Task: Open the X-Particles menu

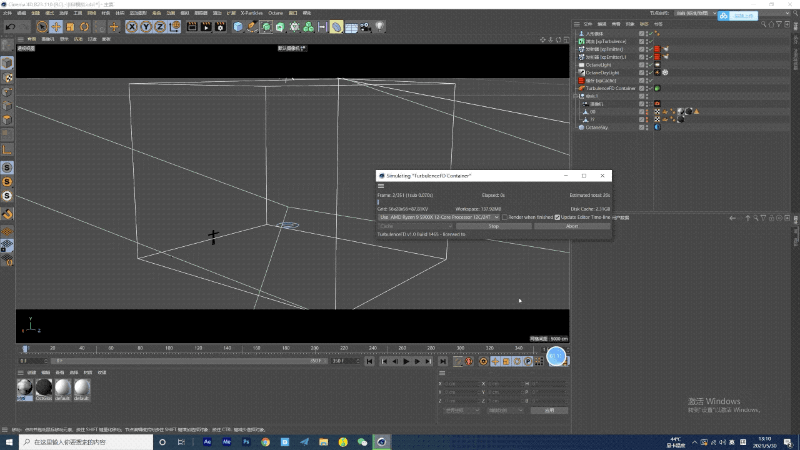Action: tap(252, 13)
